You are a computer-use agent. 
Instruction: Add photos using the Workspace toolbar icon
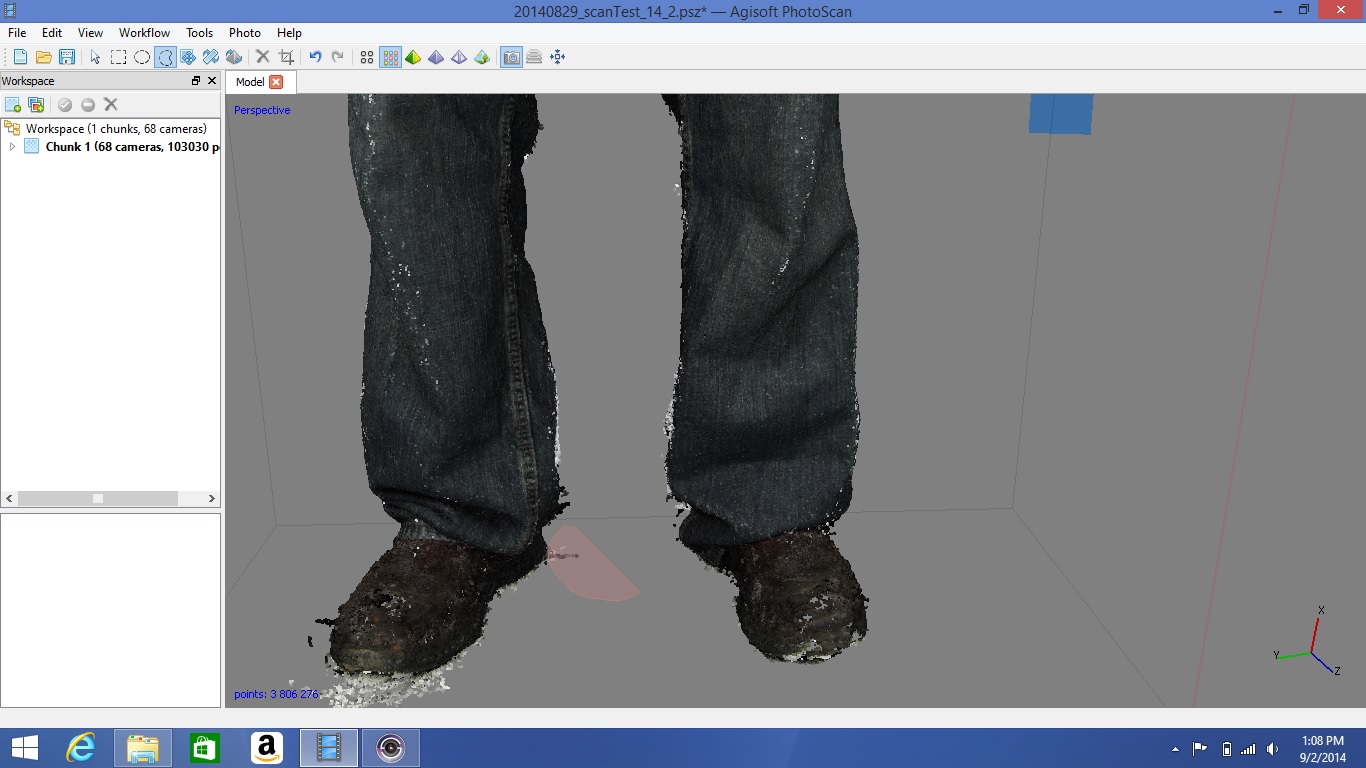36,104
